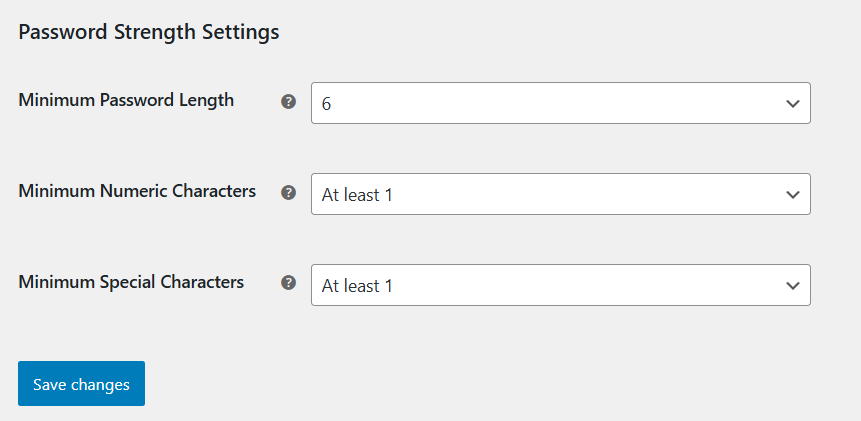
Task: Click 'At least 1' in numeric characters field
Action: click(357, 195)
